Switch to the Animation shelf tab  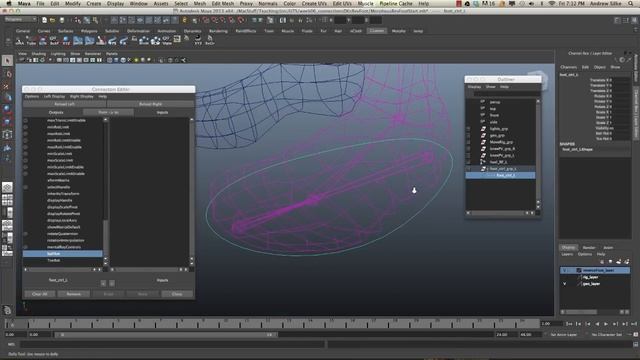coord(167,31)
